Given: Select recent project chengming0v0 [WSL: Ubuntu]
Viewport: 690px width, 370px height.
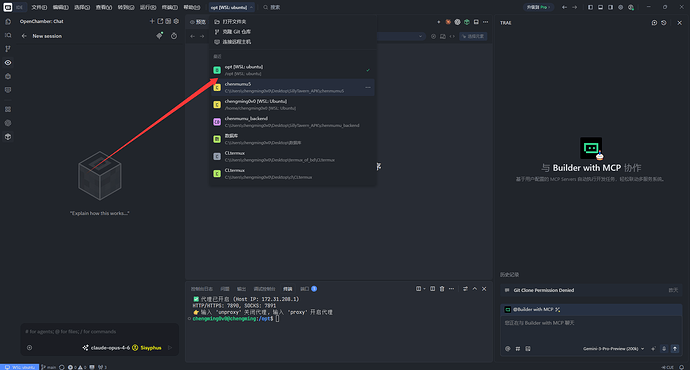Looking at the screenshot, I should click(293, 104).
